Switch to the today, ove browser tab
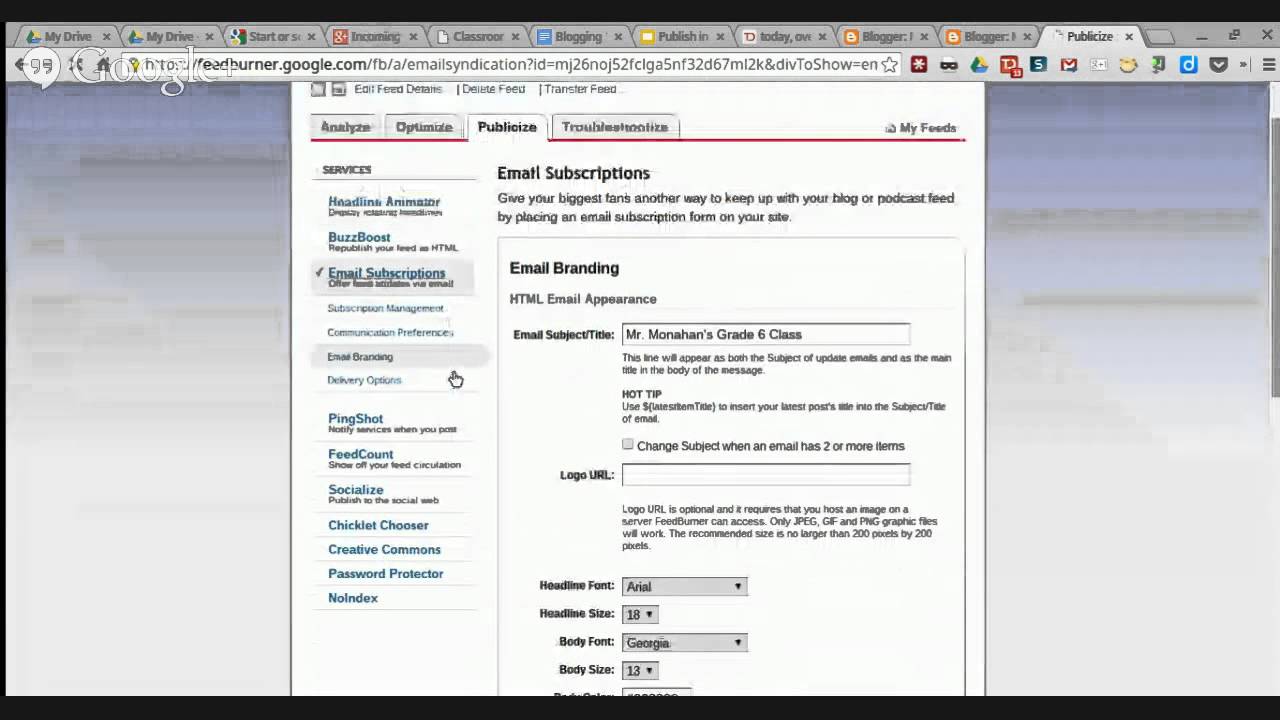This screenshot has height=720, width=1280. [785, 36]
